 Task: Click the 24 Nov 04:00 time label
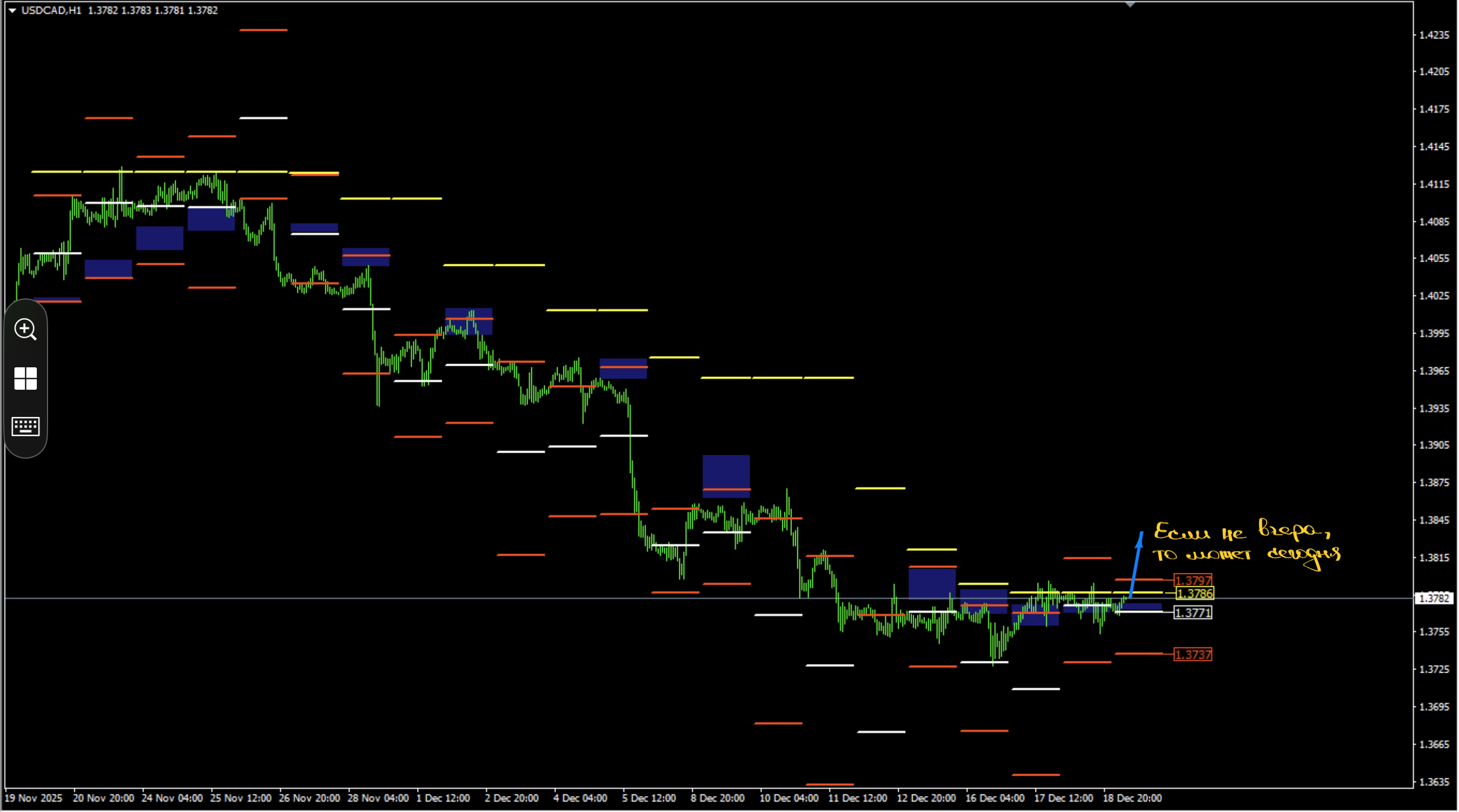tap(172, 798)
